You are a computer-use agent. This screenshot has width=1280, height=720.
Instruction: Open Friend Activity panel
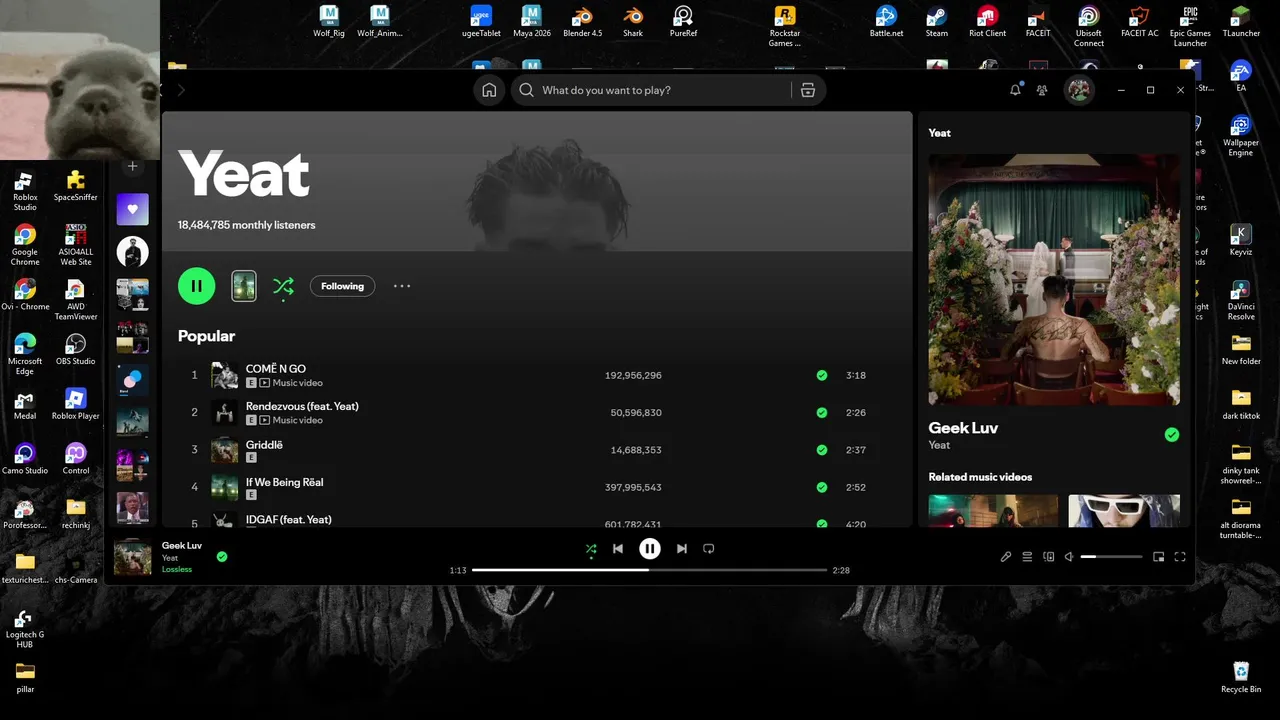pyautogui.click(x=1042, y=90)
